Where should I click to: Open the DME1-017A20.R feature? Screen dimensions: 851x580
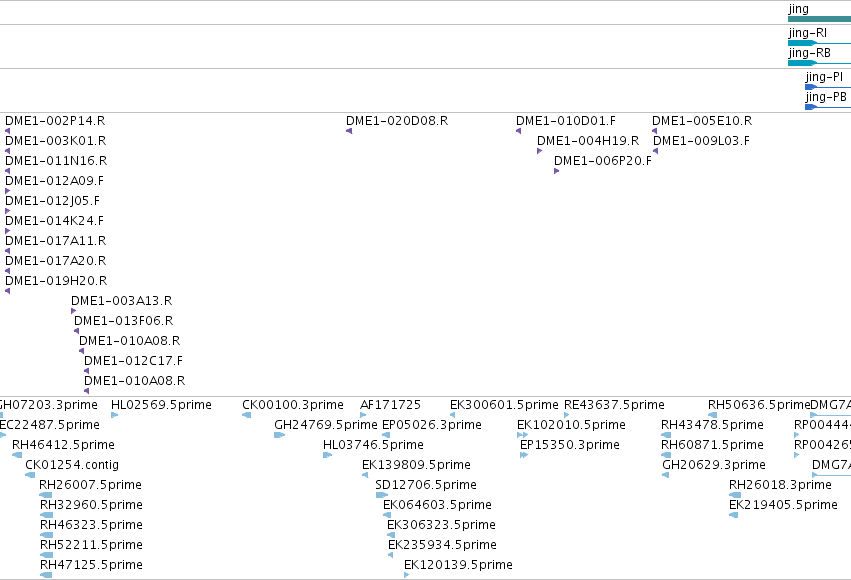55,261
